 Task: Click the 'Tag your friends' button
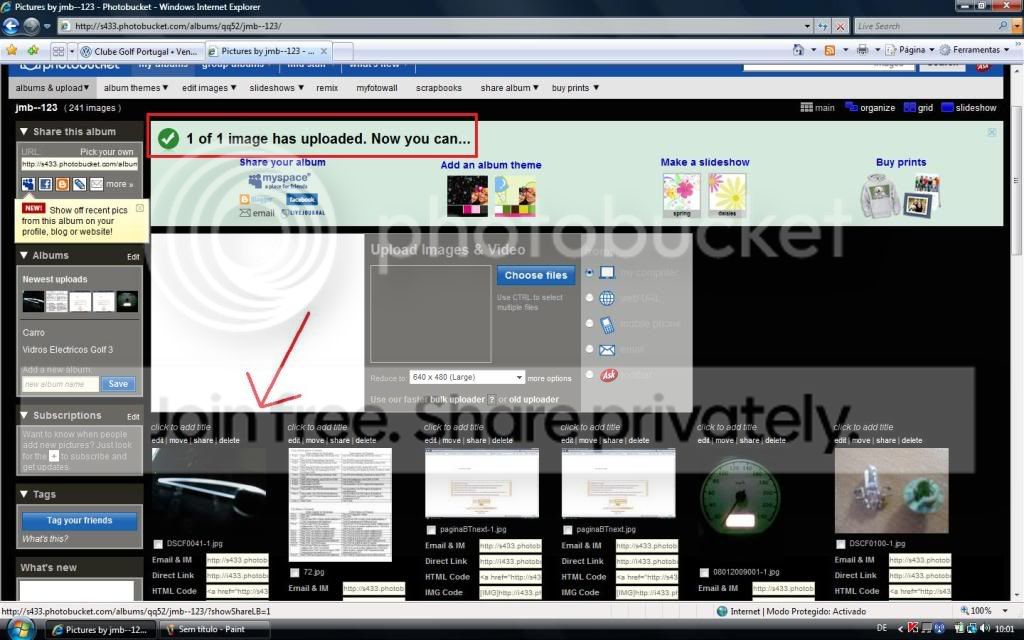click(x=80, y=520)
